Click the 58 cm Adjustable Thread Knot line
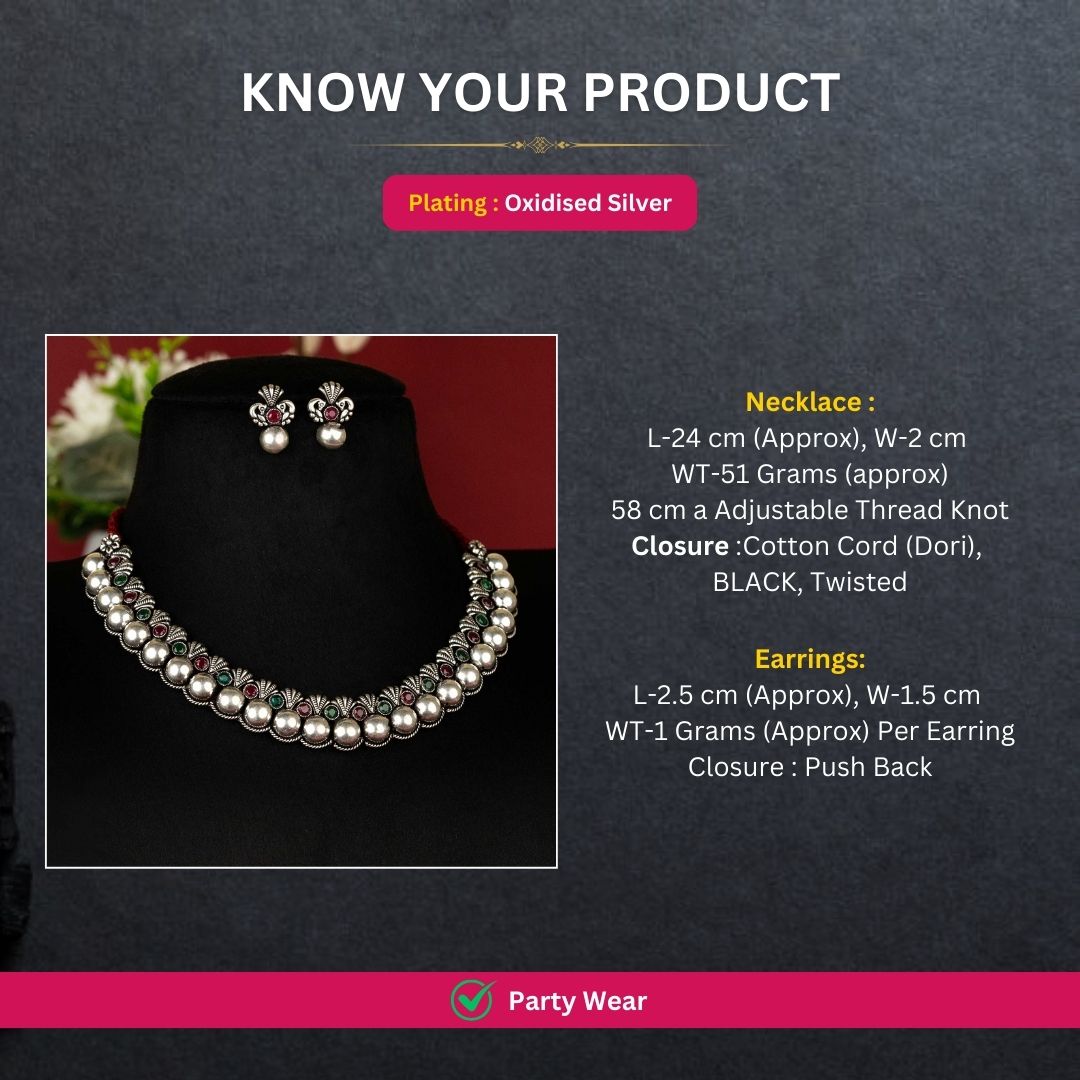 coord(810,510)
